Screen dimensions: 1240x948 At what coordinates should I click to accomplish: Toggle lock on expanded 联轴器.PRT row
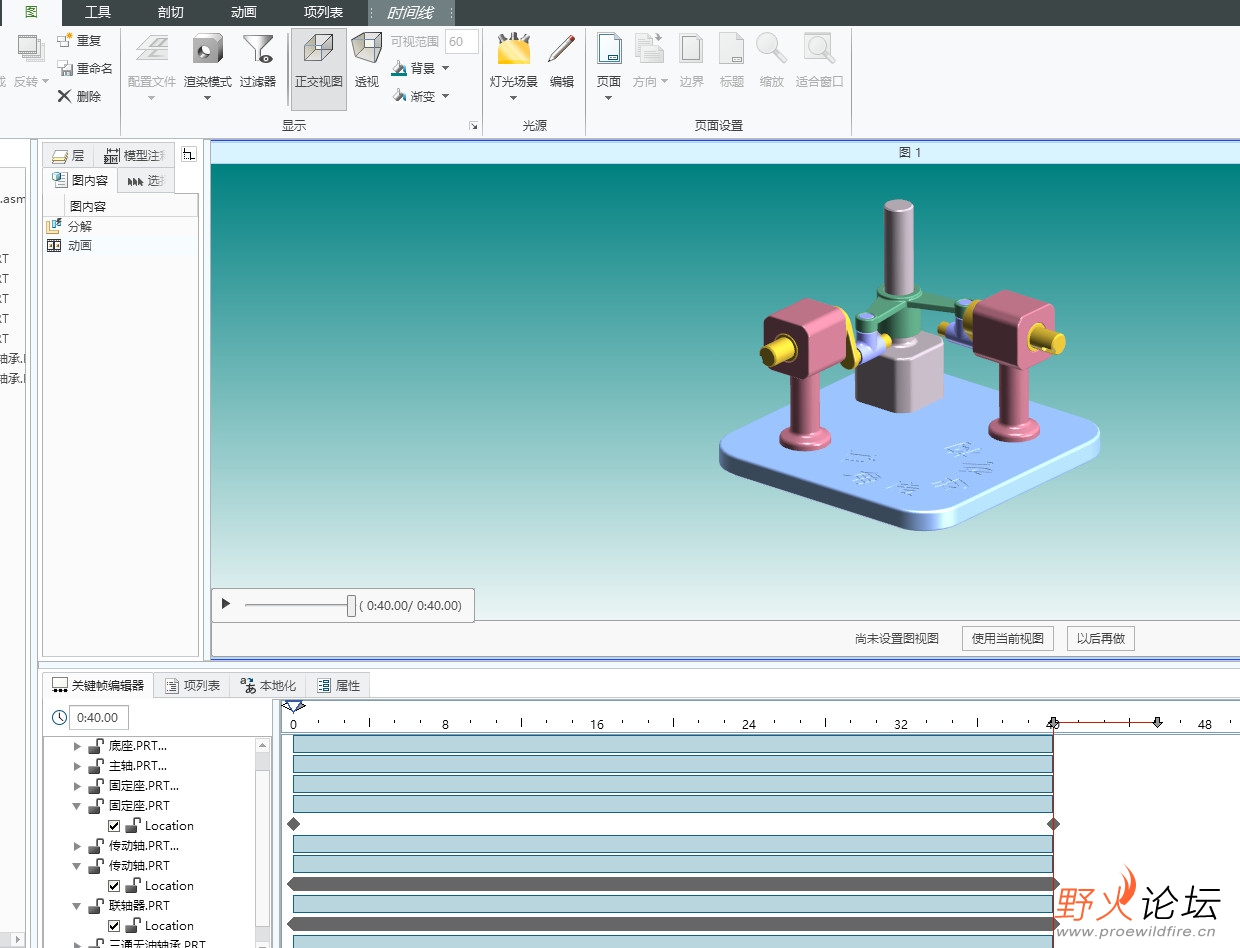tap(96, 905)
